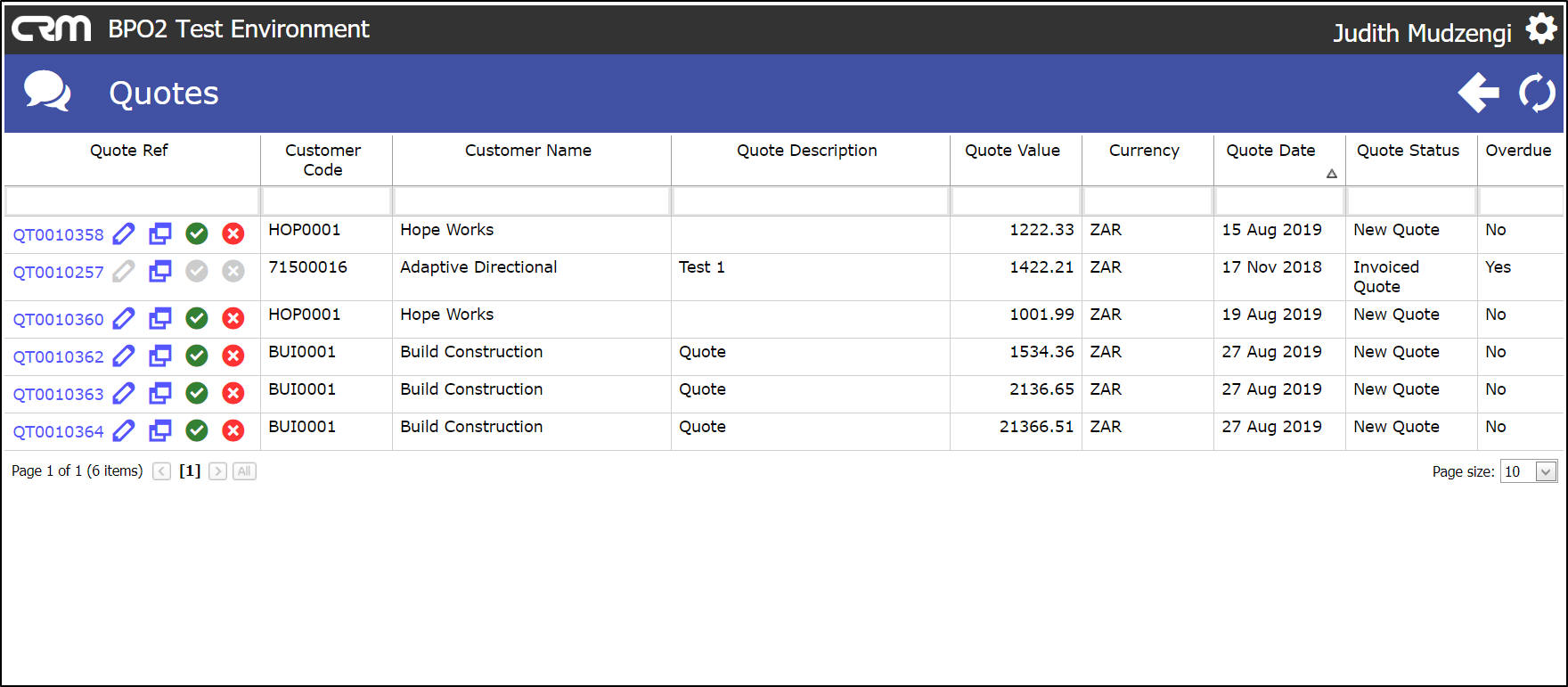Open the settings gear next to Judith Mudzengi
Viewport: 1568px width, 687px height.
(x=1541, y=29)
